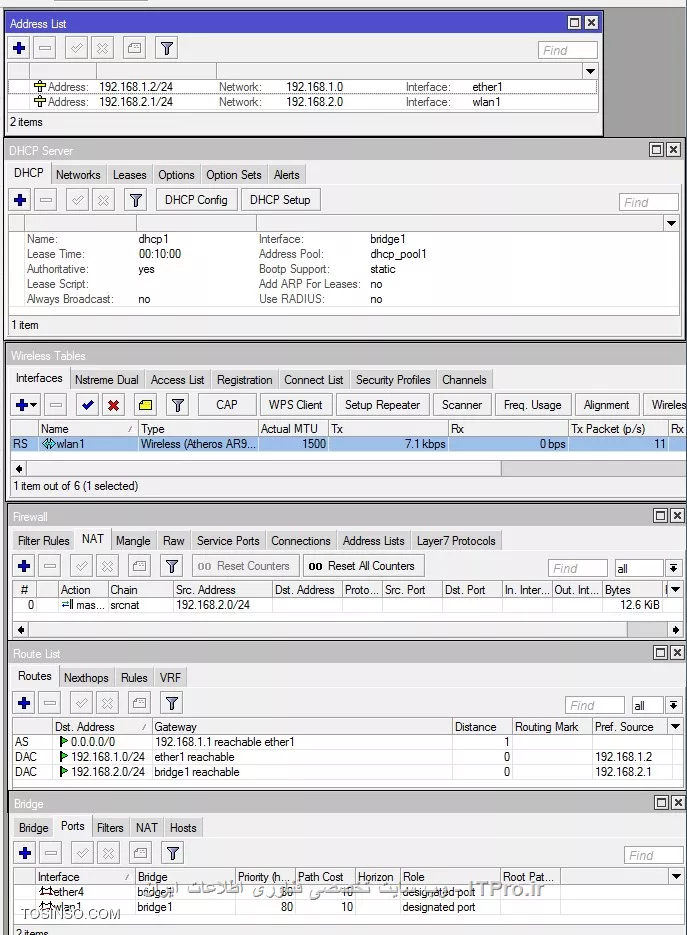Switch to DHCP Networks tab
The height and width of the screenshot is (935, 687).
coord(78,175)
